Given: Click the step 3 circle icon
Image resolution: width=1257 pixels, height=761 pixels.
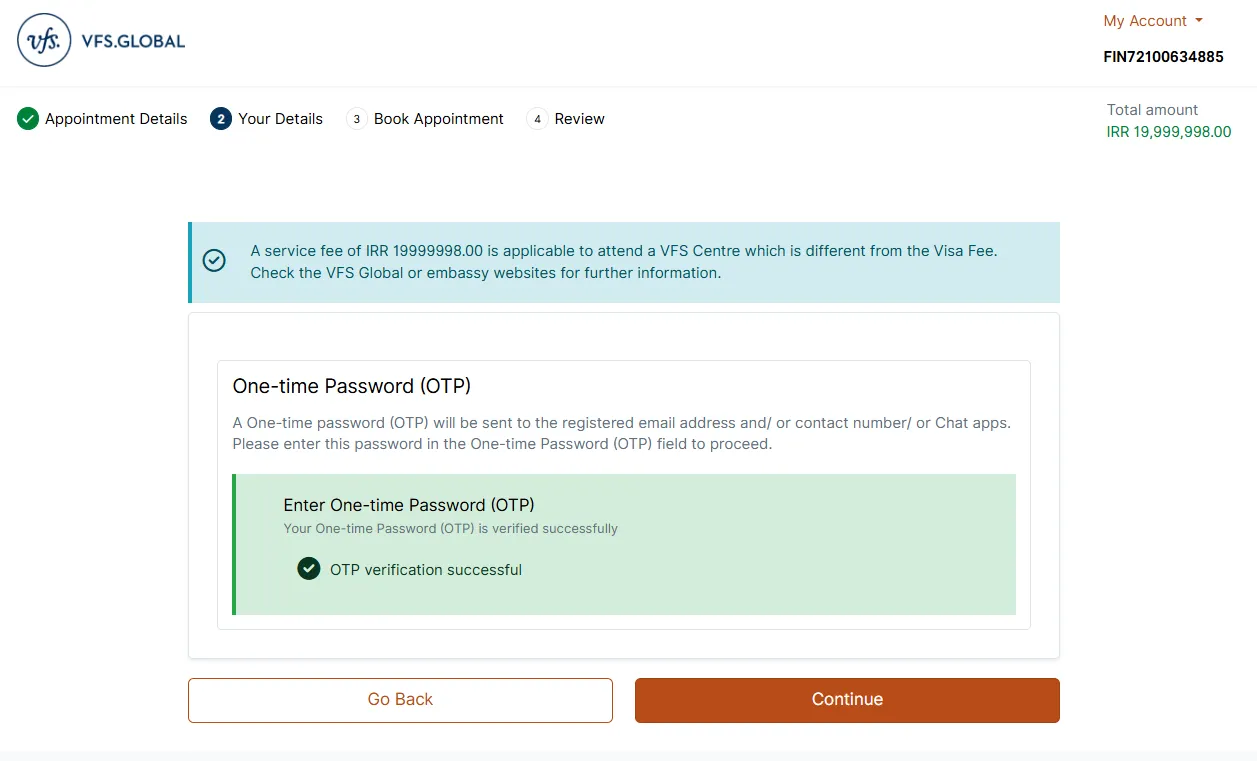Looking at the screenshot, I should point(357,119).
